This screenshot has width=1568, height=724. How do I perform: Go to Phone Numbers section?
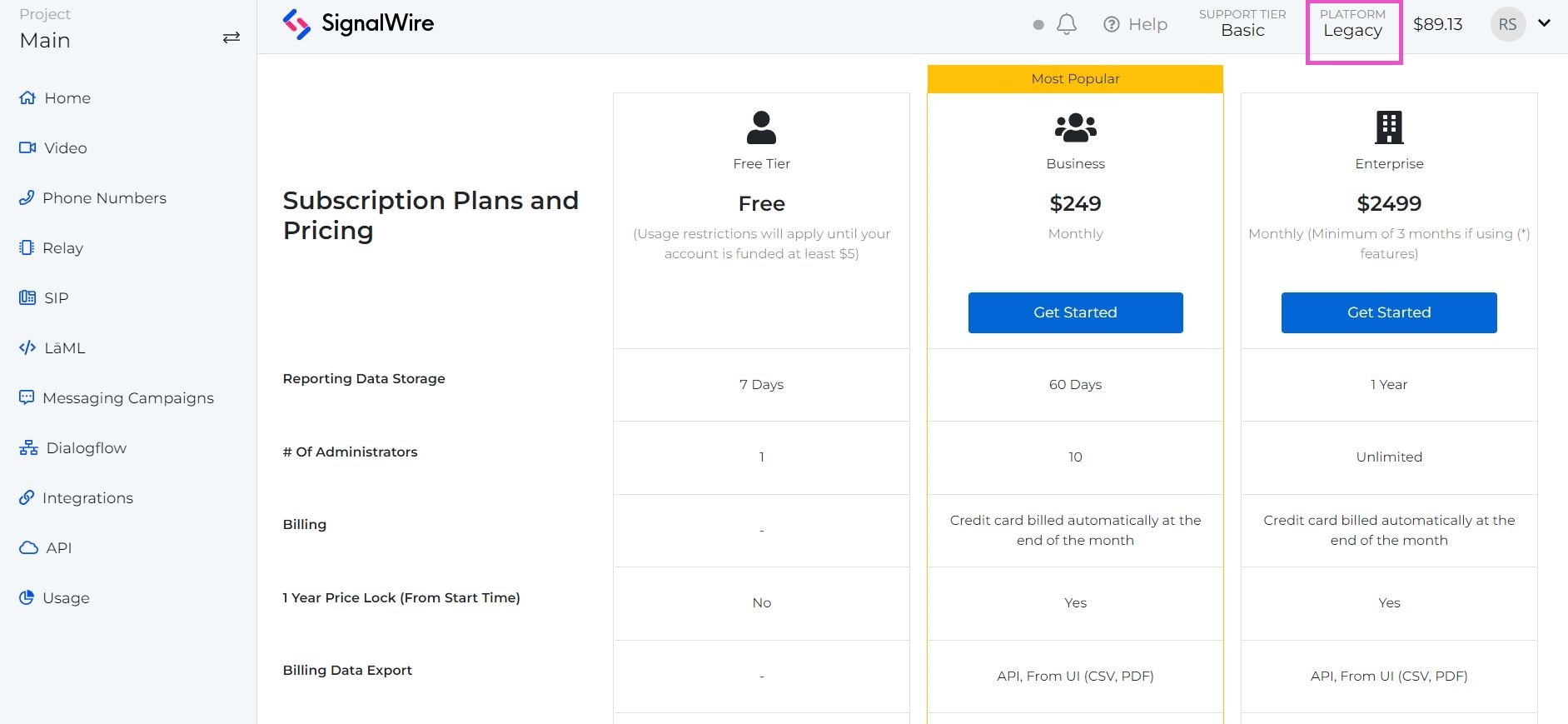[x=104, y=197]
